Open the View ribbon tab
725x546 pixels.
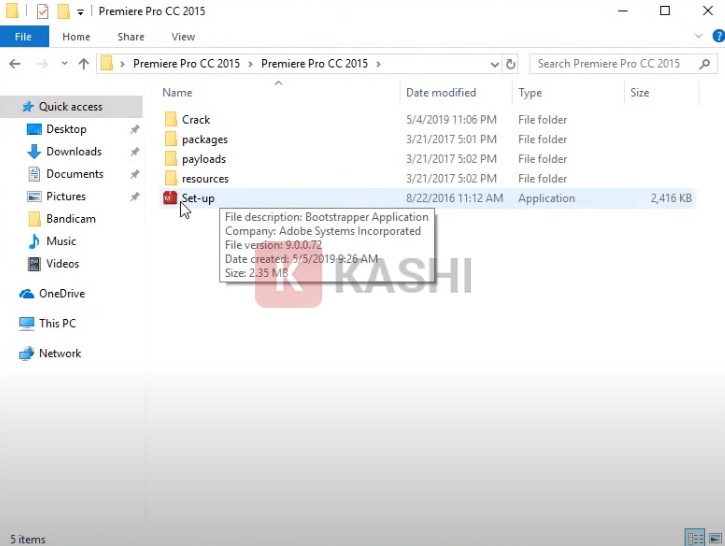(x=183, y=37)
